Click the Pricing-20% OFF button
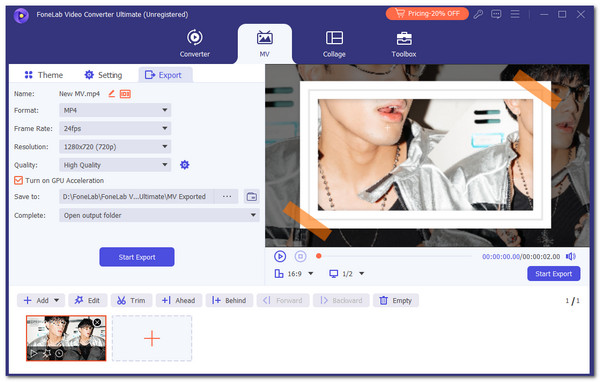600x382 pixels. point(427,14)
